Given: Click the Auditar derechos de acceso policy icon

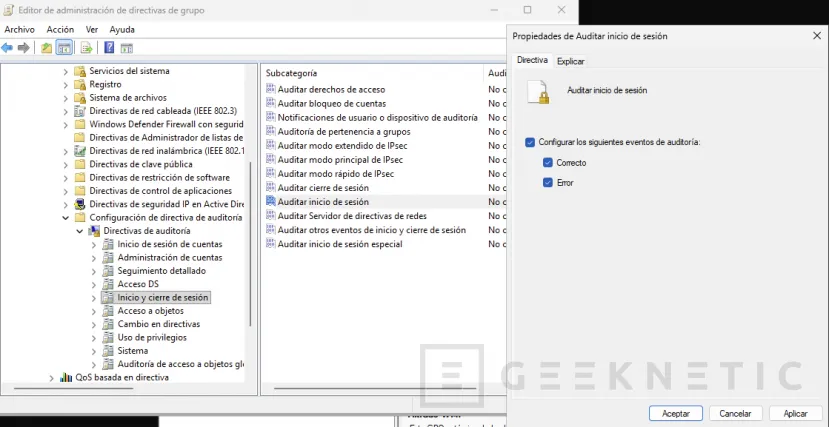Looking at the screenshot, I should click(271, 89).
